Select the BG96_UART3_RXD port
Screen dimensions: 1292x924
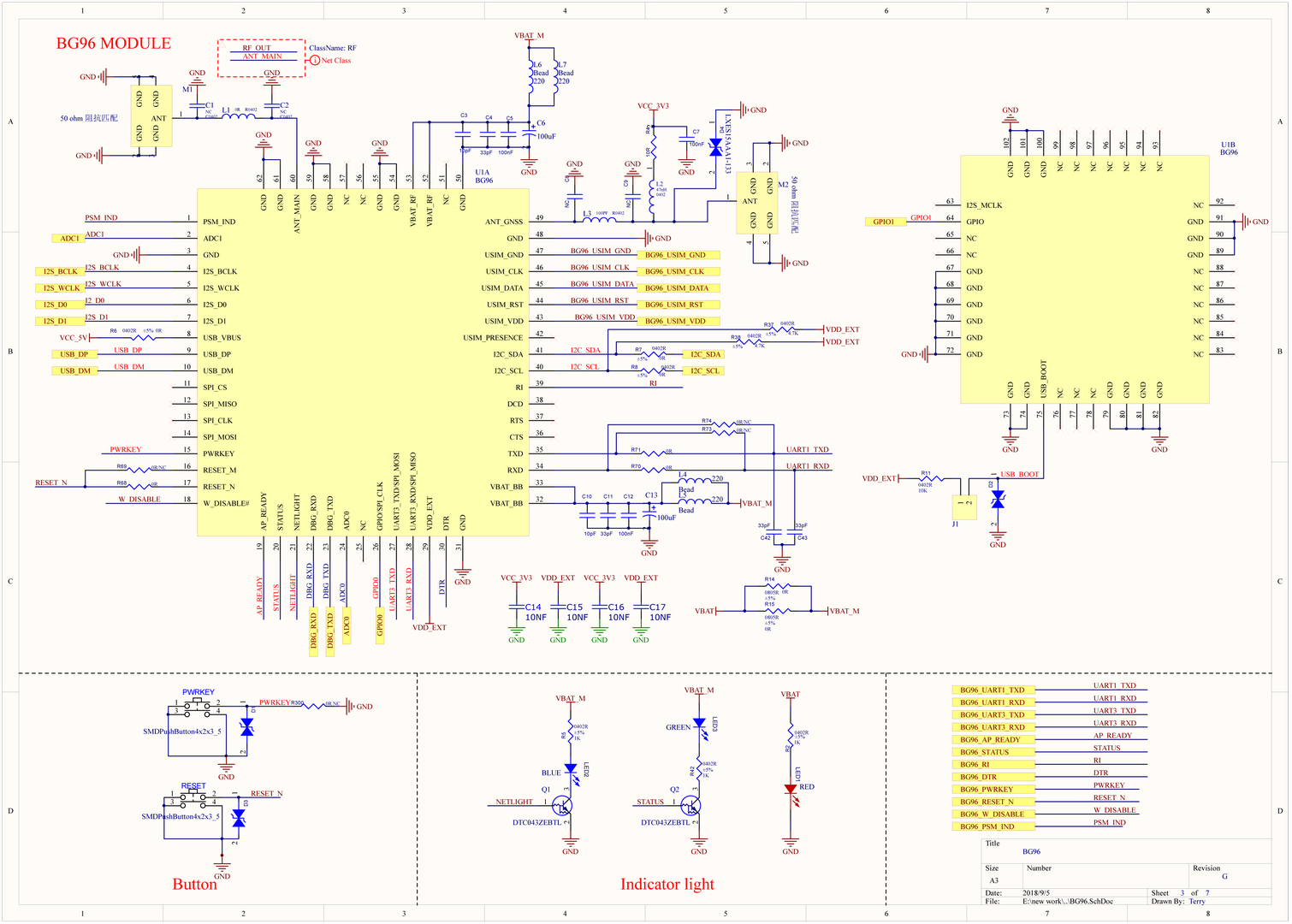click(993, 727)
